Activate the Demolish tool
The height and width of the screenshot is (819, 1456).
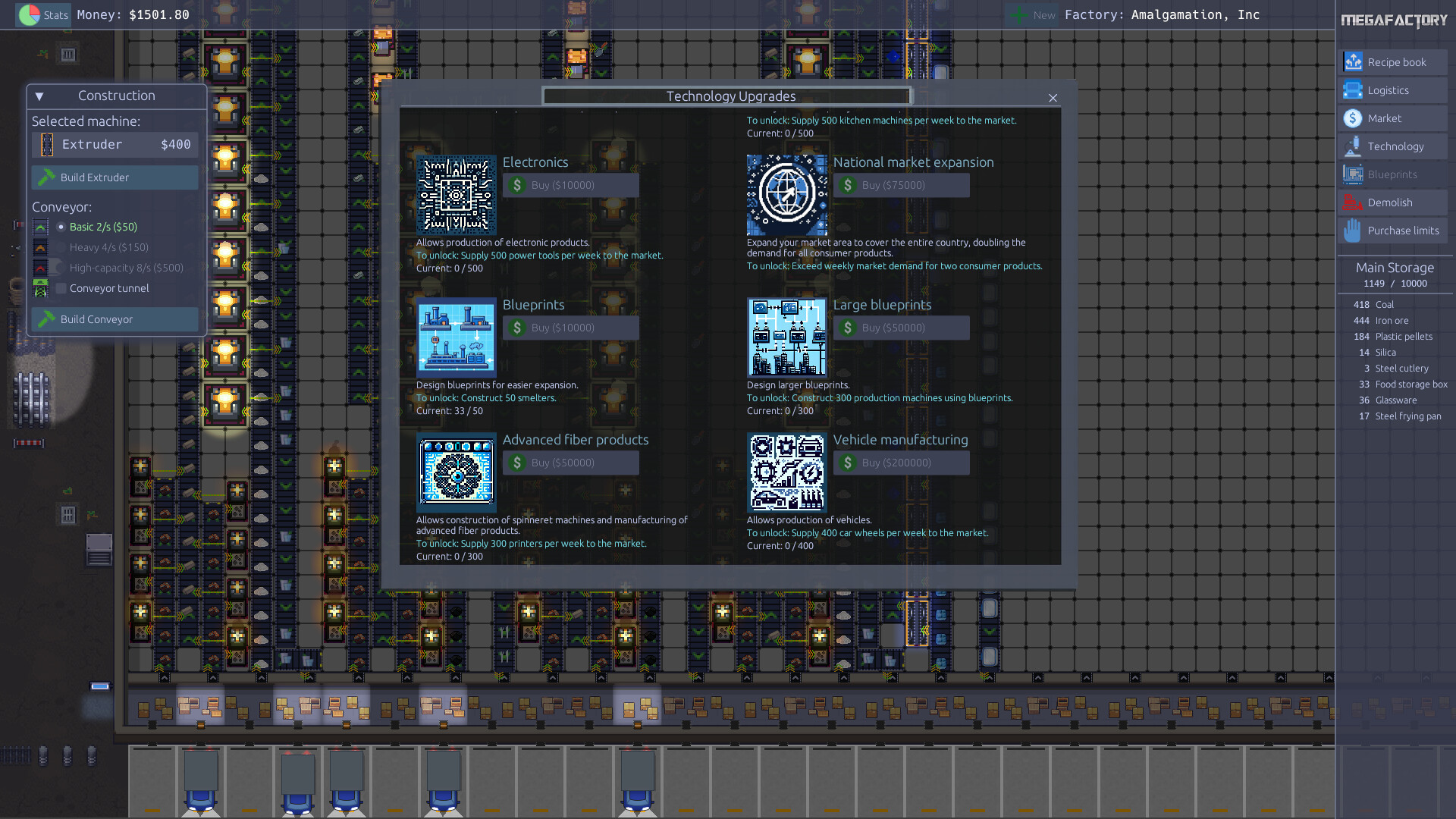point(1392,202)
